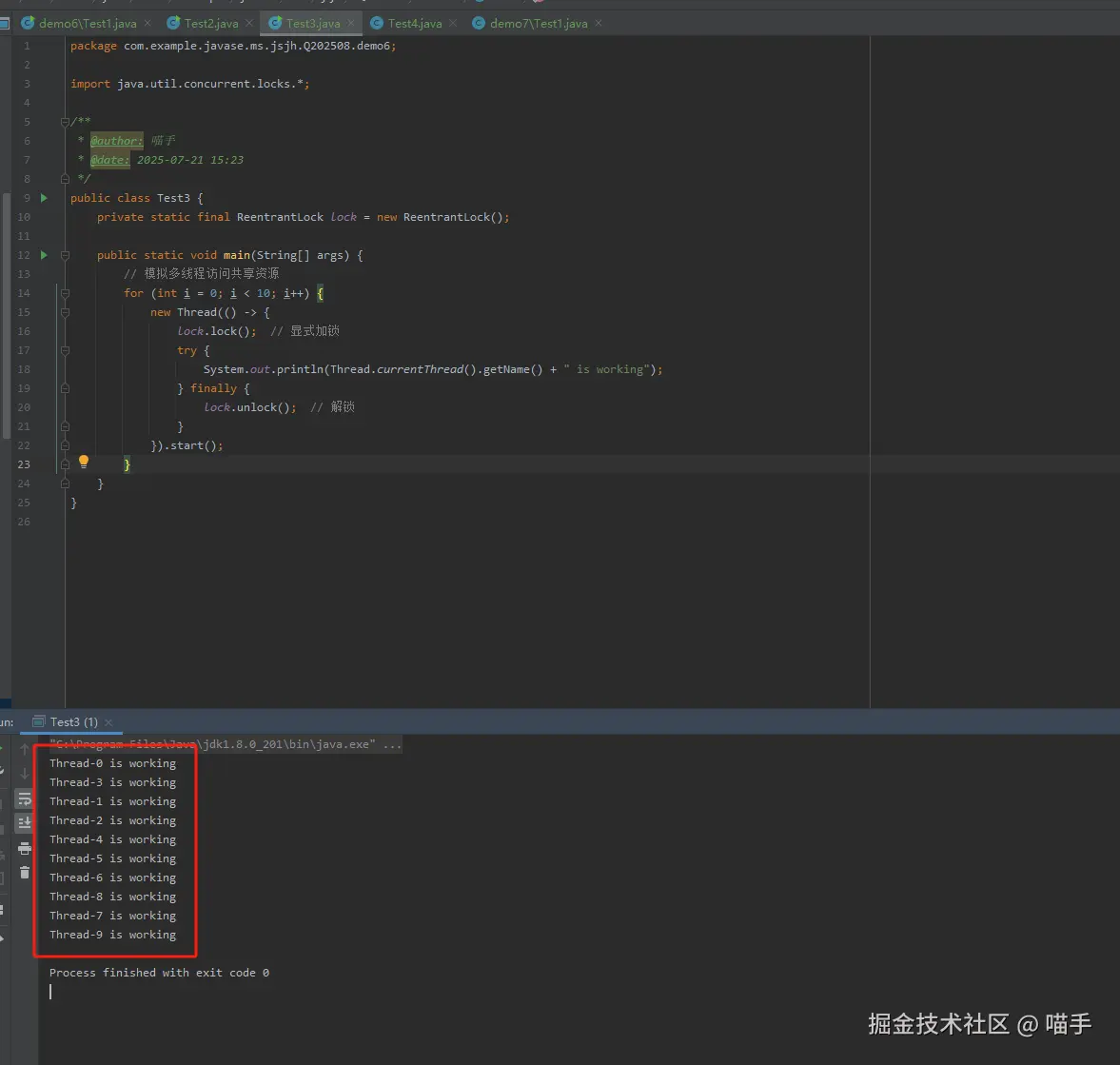Collapse the try block at line 17
The width and height of the screenshot is (1120, 1065).
click(x=65, y=350)
